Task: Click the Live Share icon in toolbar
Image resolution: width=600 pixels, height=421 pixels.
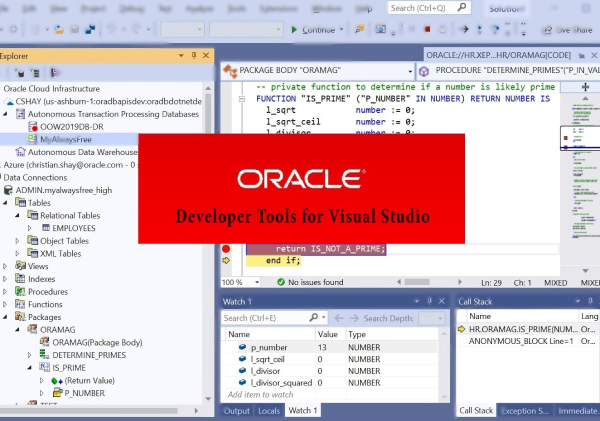Action: (x=548, y=30)
